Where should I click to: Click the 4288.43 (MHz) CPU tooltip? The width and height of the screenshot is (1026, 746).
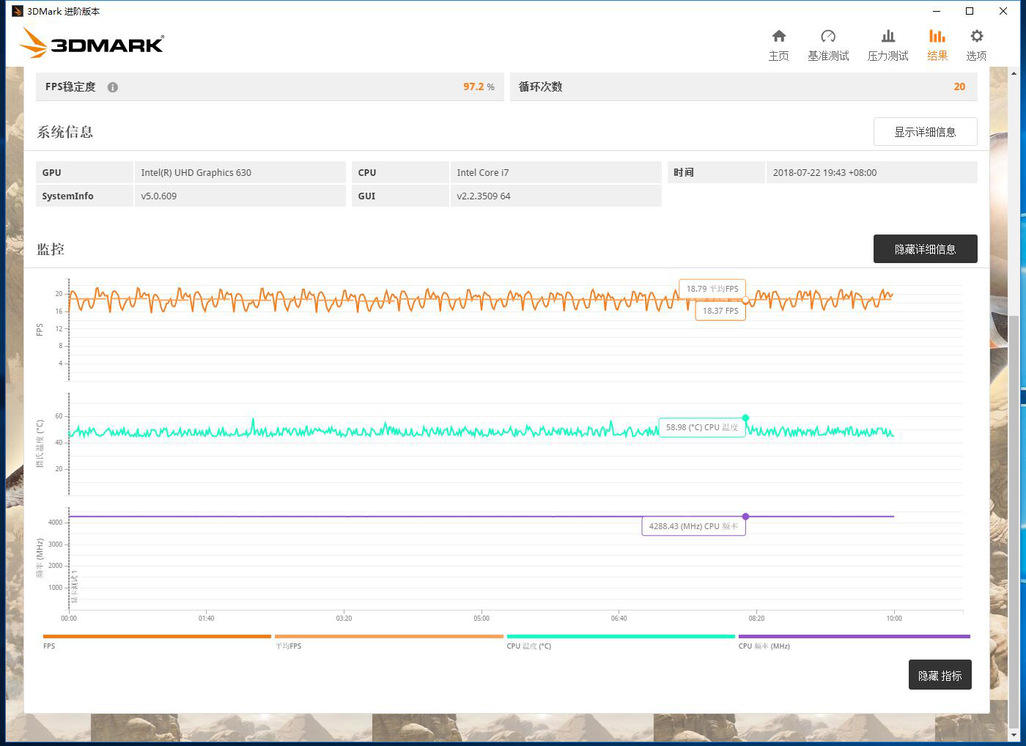pos(693,526)
